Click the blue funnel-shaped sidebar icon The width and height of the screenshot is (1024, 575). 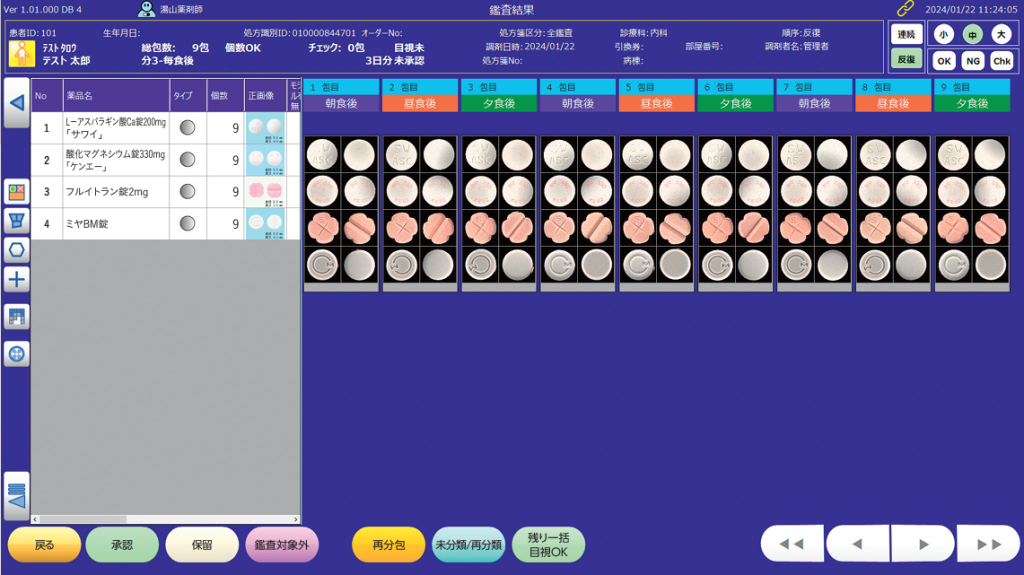tap(17, 220)
